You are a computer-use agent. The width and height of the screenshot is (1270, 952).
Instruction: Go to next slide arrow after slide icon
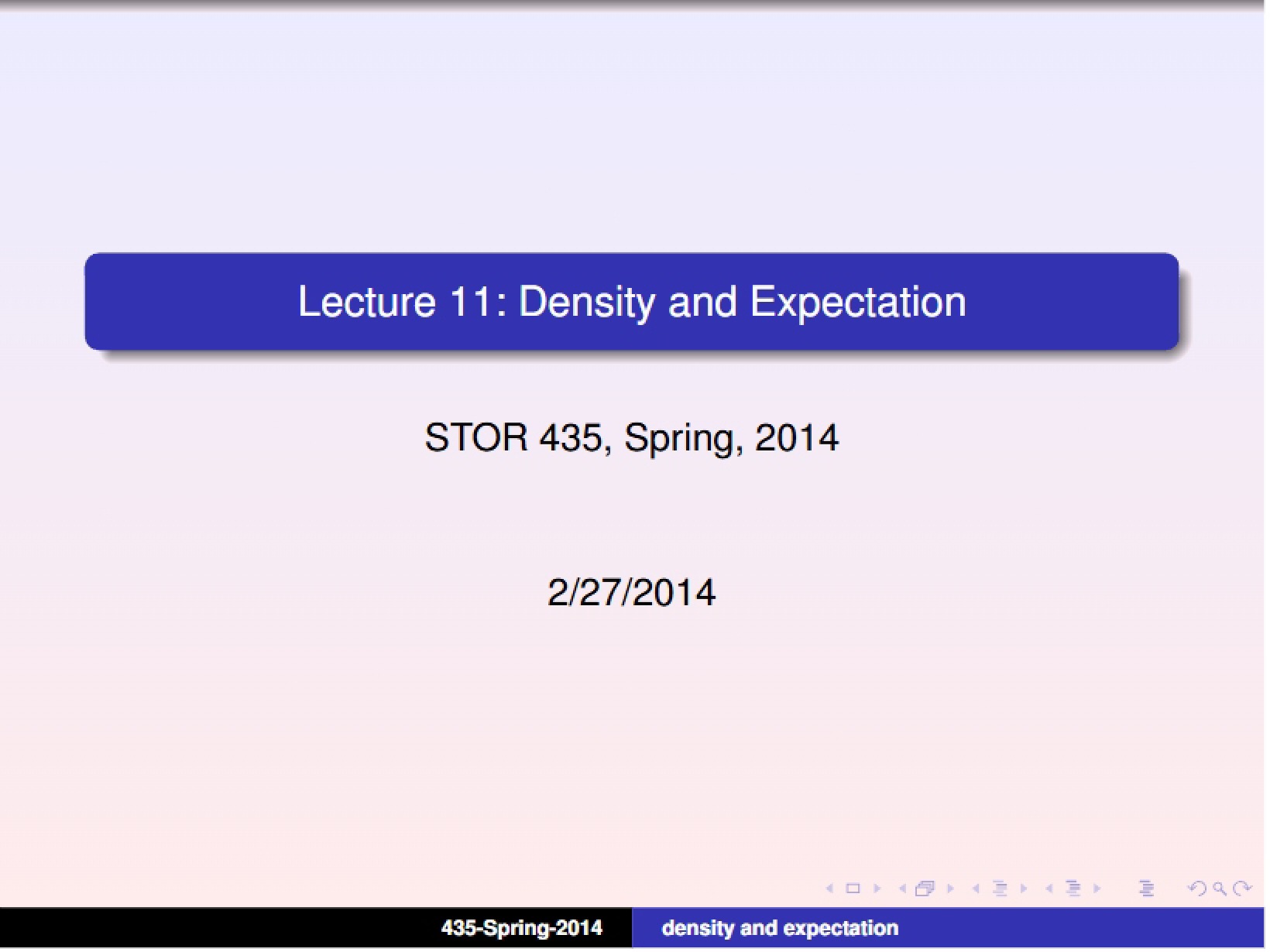pyautogui.click(x=877, y=889)
